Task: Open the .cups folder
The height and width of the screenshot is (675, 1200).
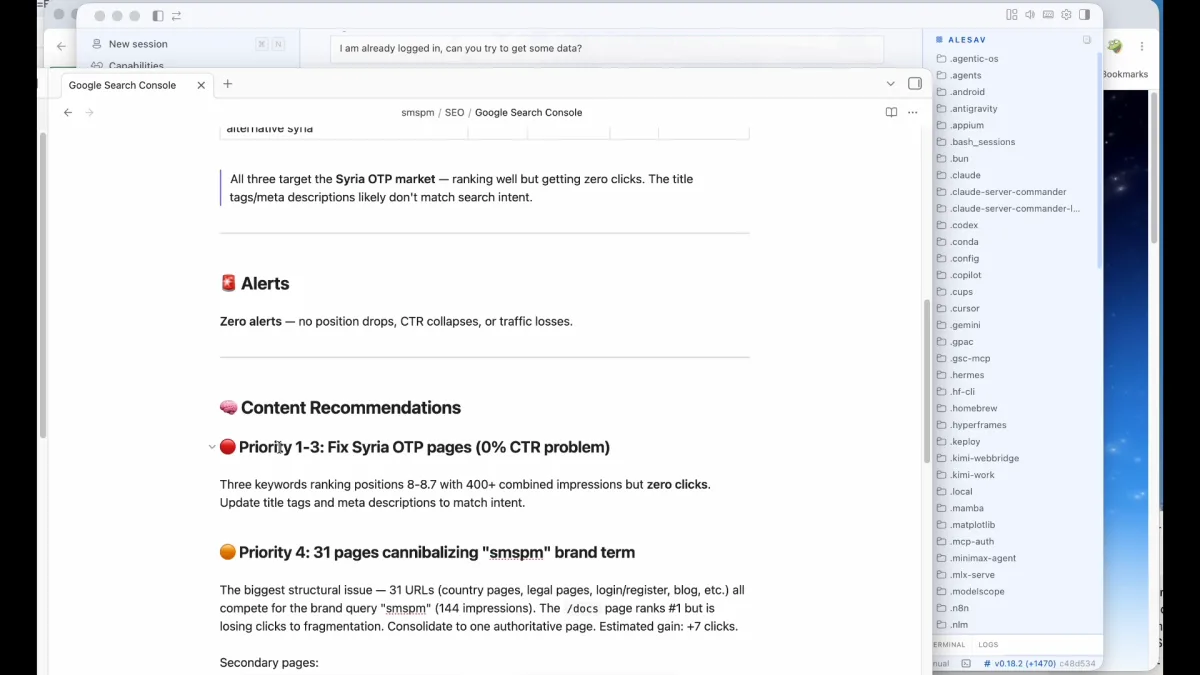Action: tap(961, 292)
